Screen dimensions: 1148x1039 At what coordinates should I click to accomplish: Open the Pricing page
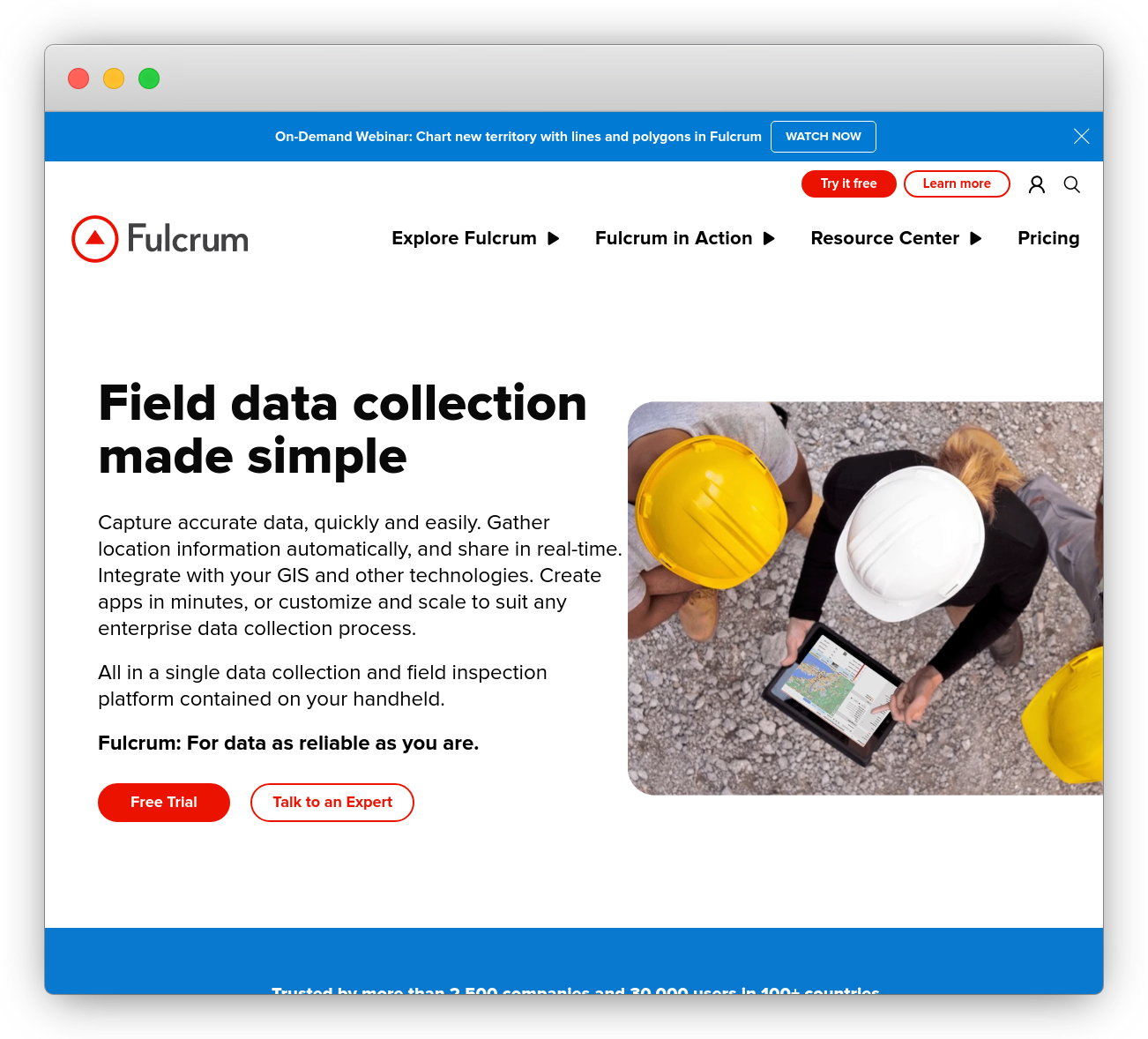1048,238
